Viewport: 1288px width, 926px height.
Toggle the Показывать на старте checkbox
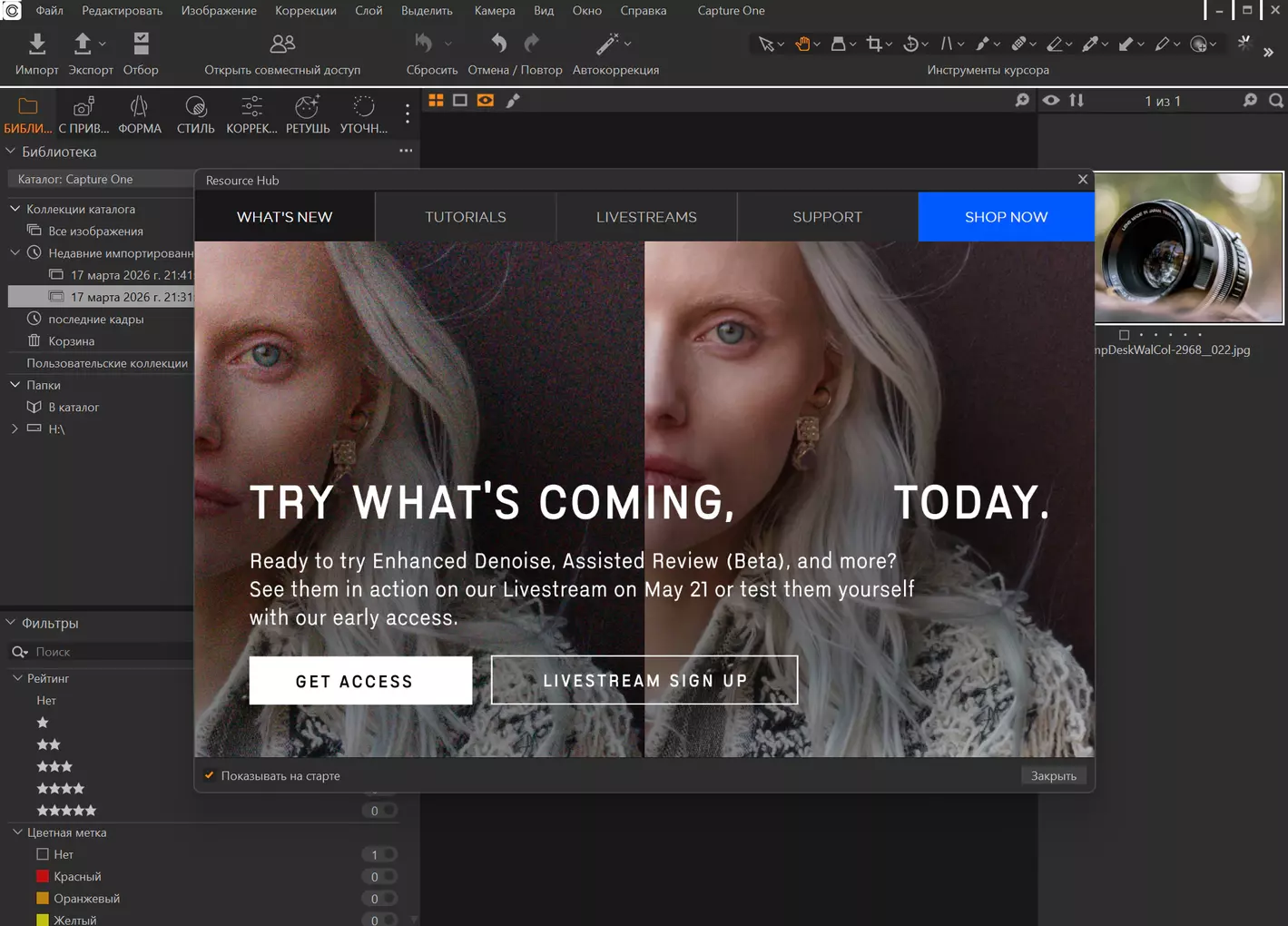210,775
